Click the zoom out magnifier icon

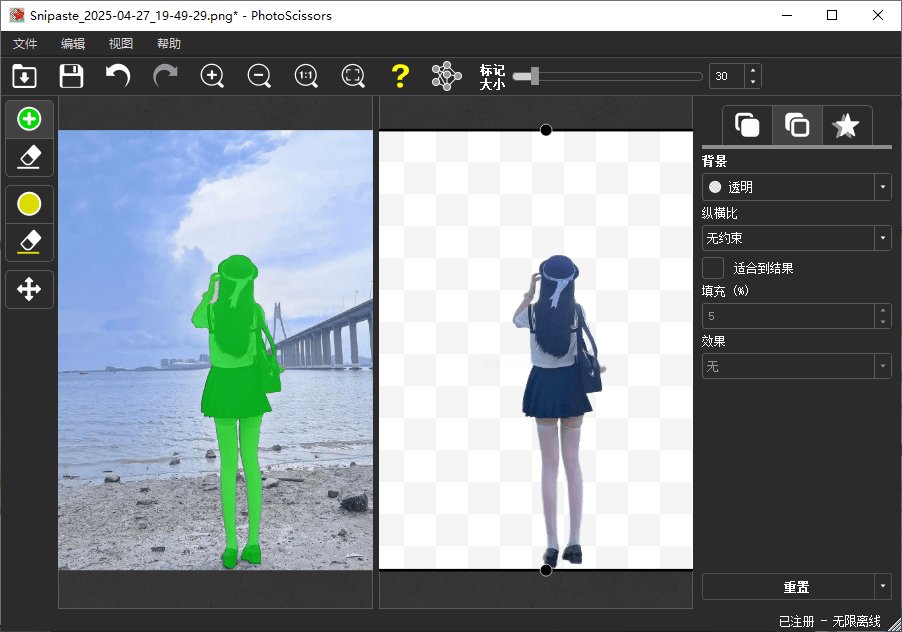tap(259, 76)
